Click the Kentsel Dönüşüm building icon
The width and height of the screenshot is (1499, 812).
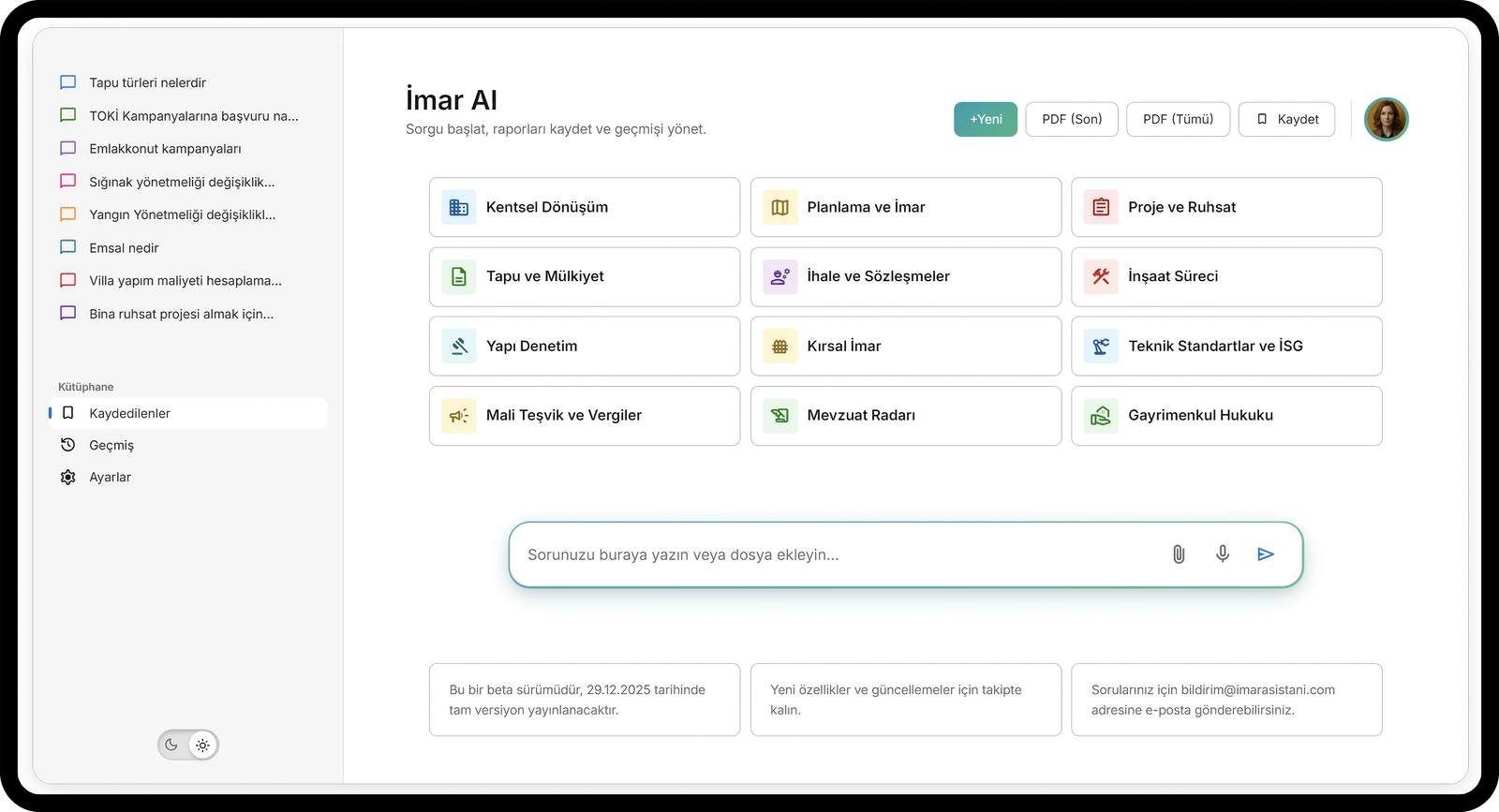click(x=459, y=207)
